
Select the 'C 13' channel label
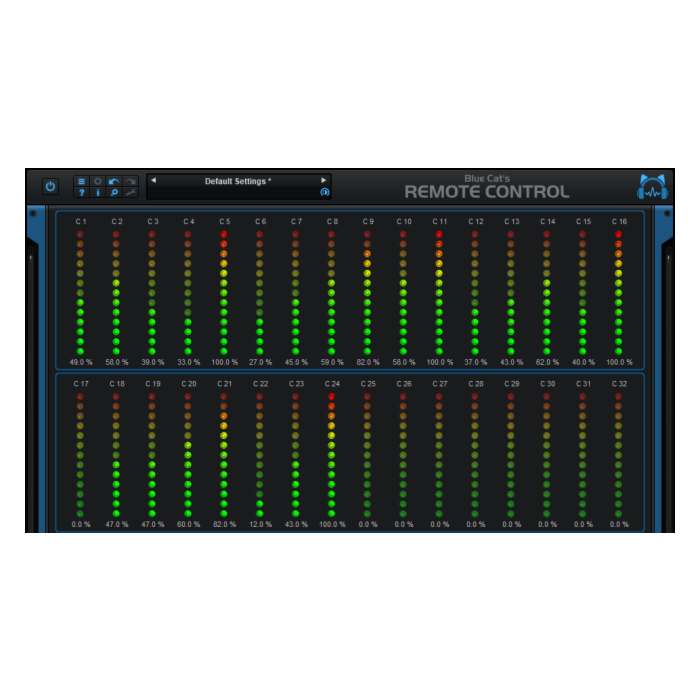512,221
